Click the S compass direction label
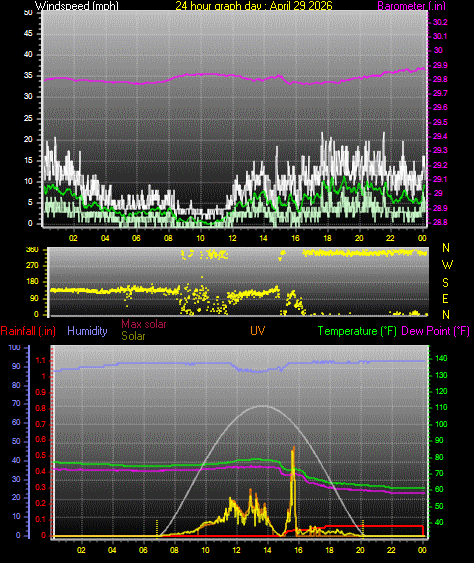 [445, 283]
